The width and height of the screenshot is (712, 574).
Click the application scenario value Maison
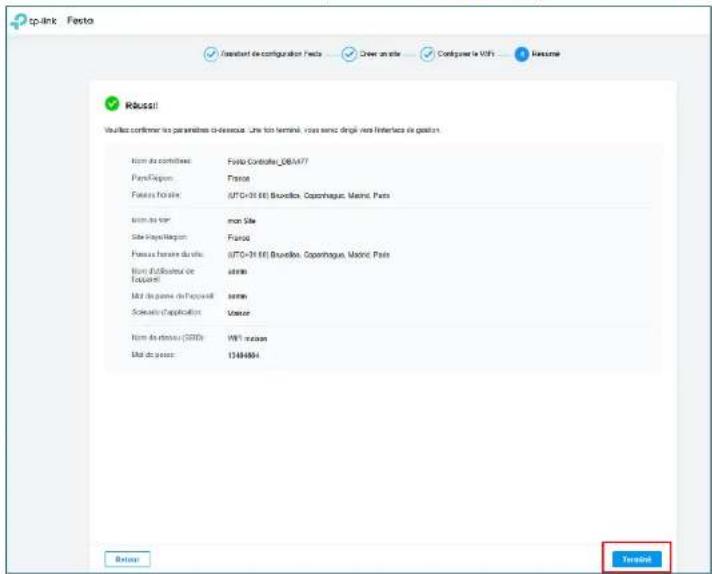239,313
